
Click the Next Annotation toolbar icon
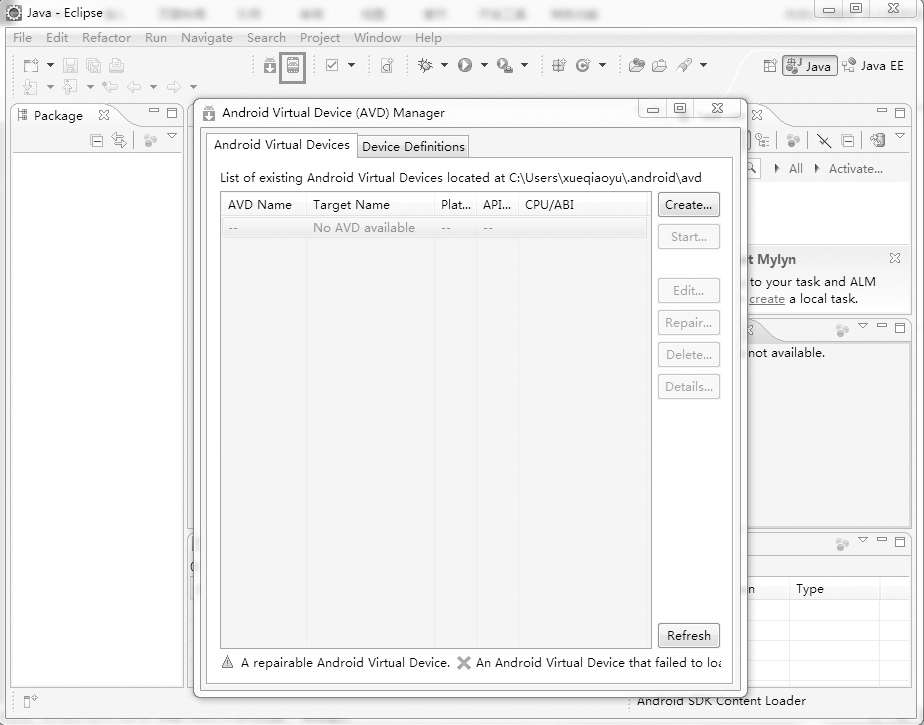(30, 87)
